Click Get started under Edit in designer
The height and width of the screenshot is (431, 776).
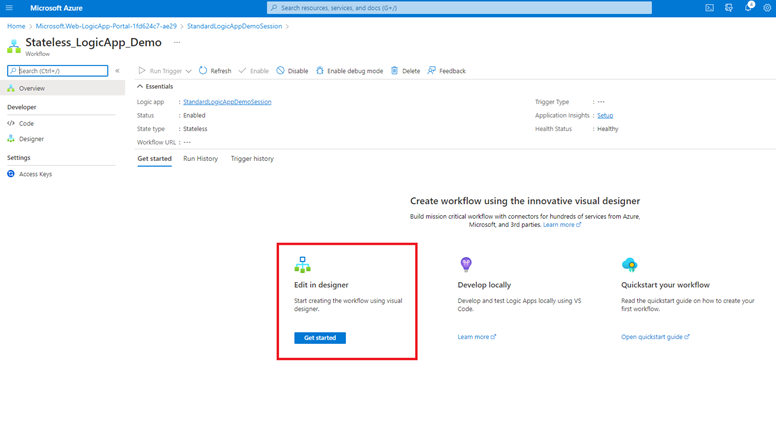(320, 338)
